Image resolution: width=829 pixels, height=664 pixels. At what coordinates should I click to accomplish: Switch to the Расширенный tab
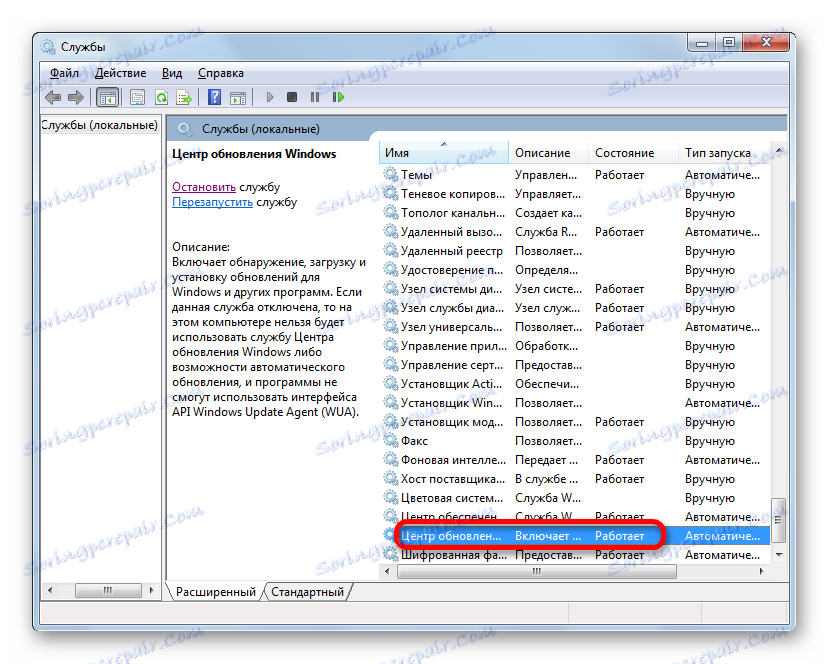(216, 592)
